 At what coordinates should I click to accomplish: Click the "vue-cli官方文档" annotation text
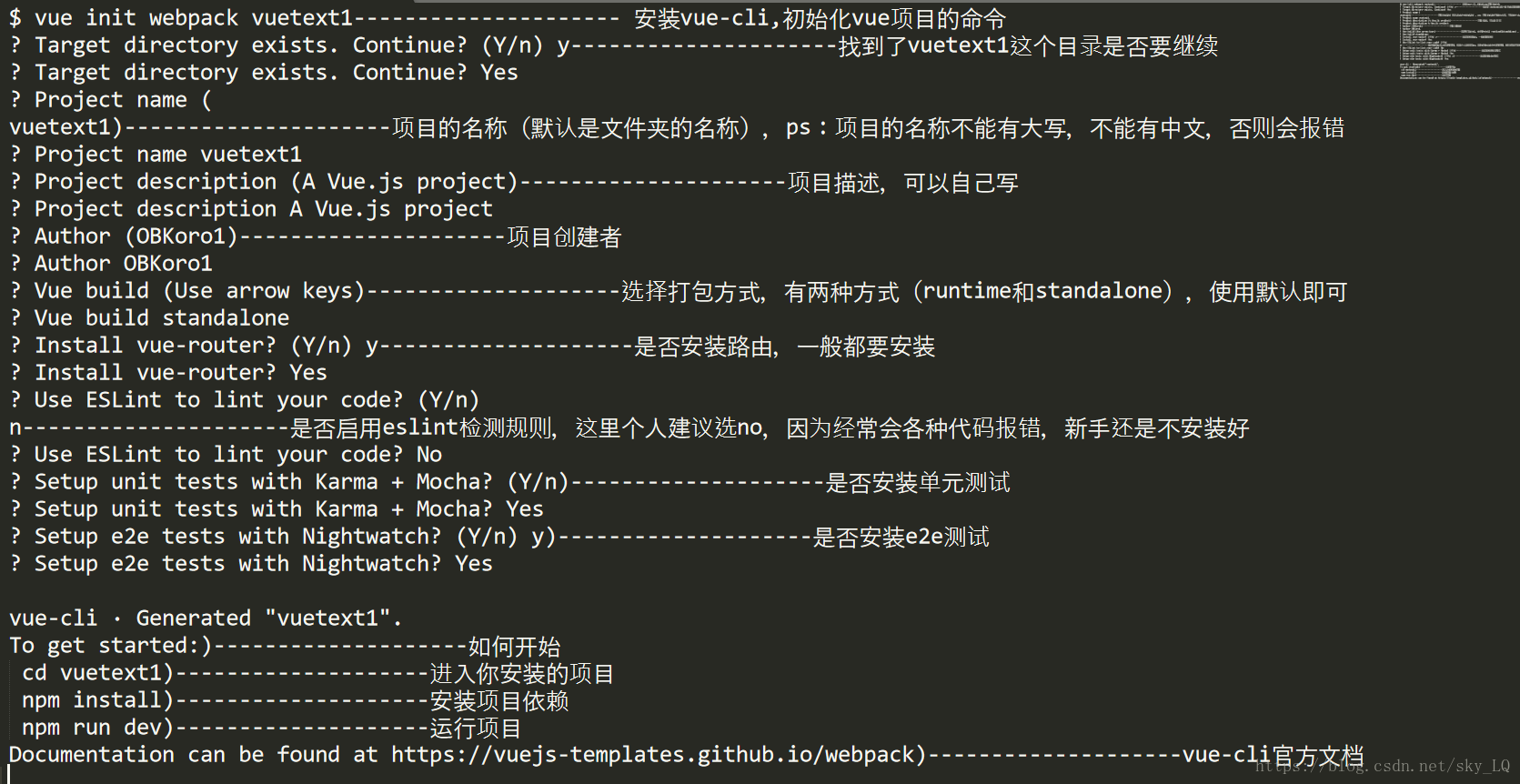click(x=1272, y=755)
